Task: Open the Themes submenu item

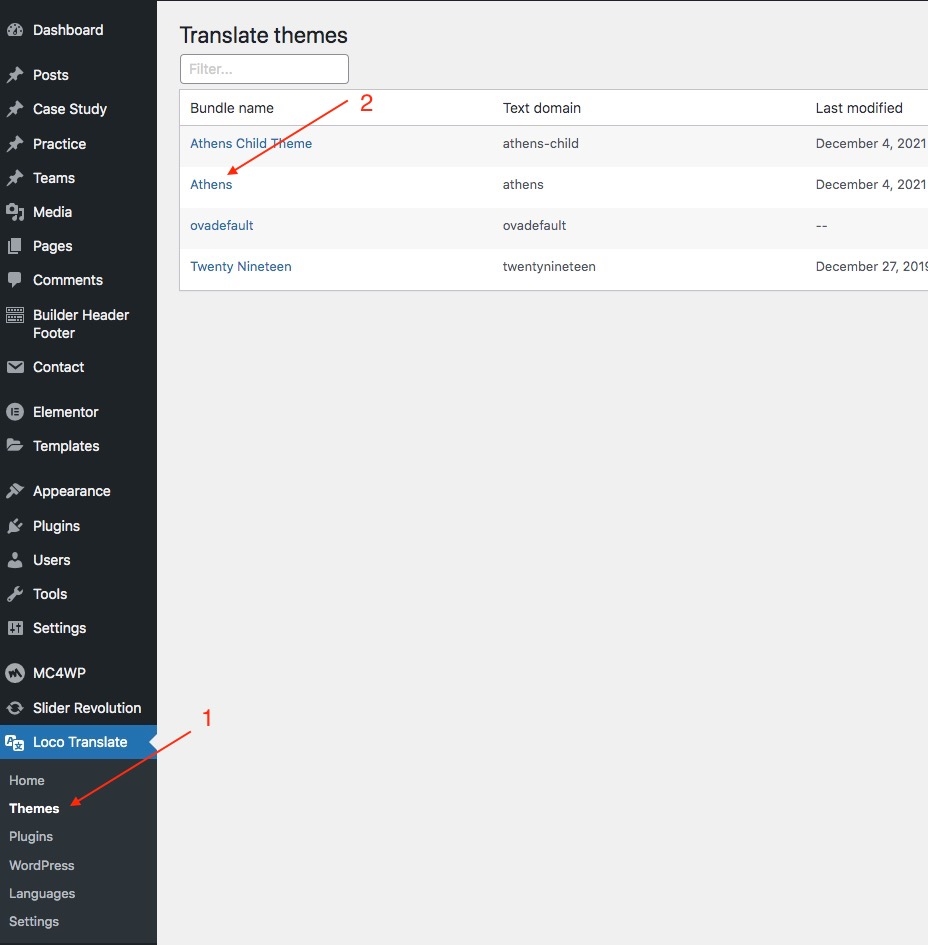Action: pyautogui.click(x=34, y=808)
